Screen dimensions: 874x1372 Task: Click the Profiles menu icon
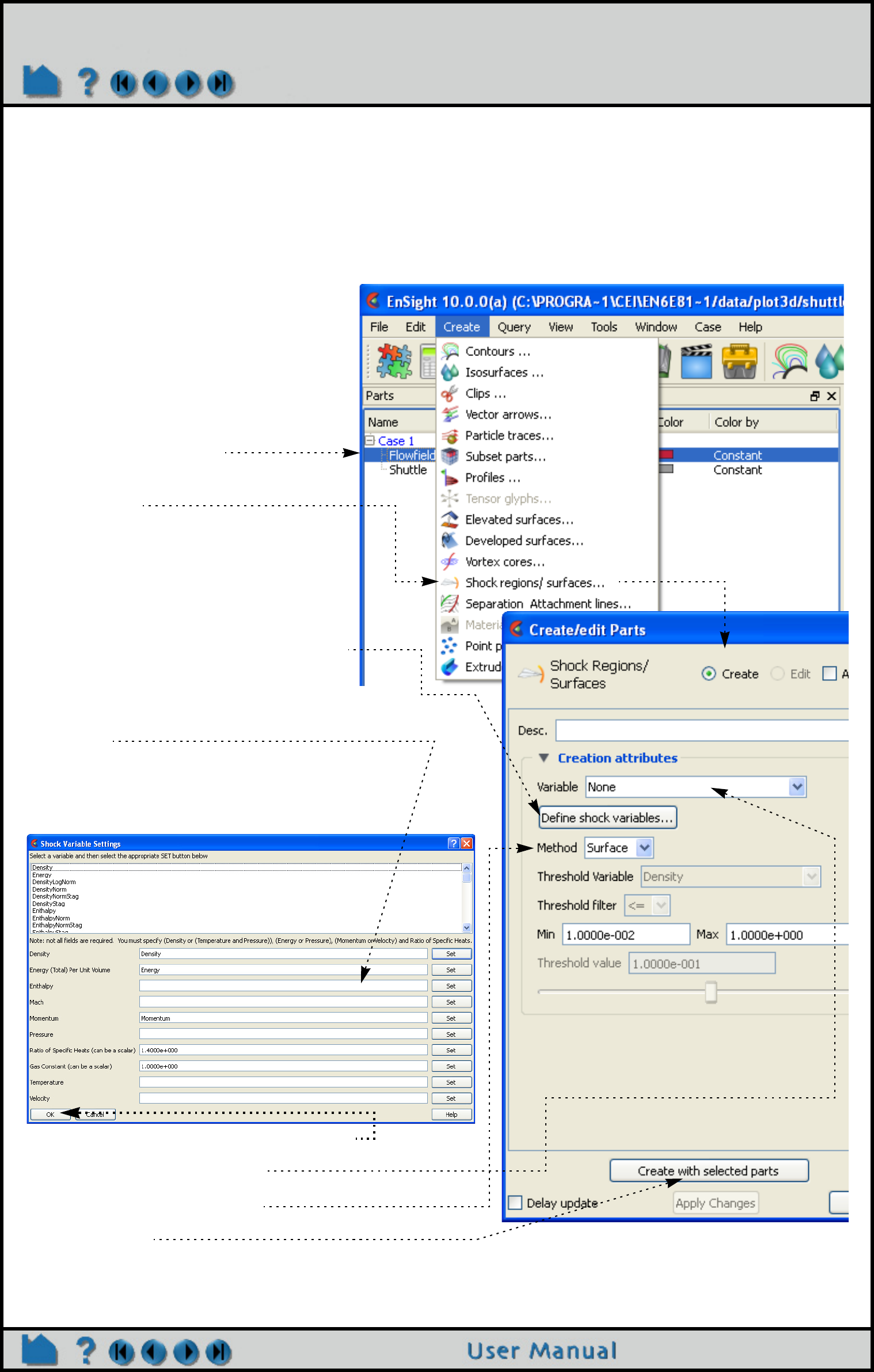[x=449, y=478]
